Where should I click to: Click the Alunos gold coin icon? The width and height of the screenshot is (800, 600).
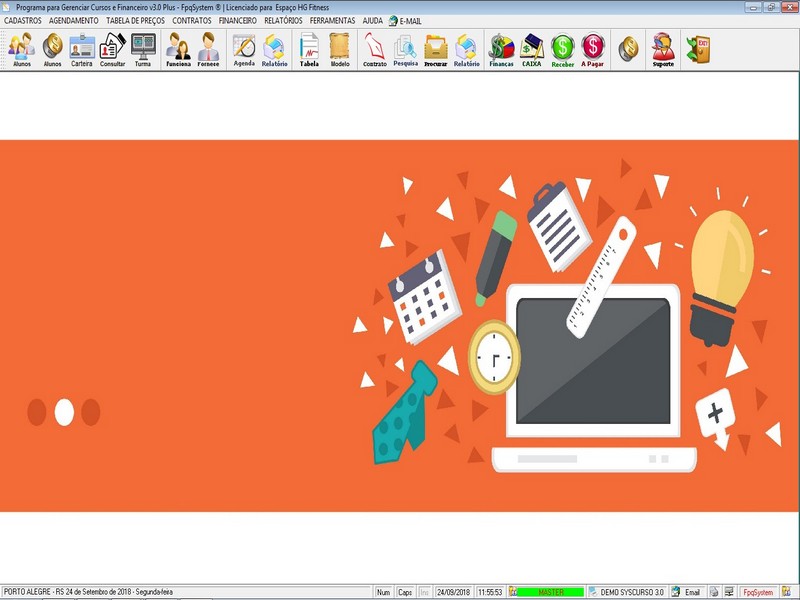(x=52, y=49)
